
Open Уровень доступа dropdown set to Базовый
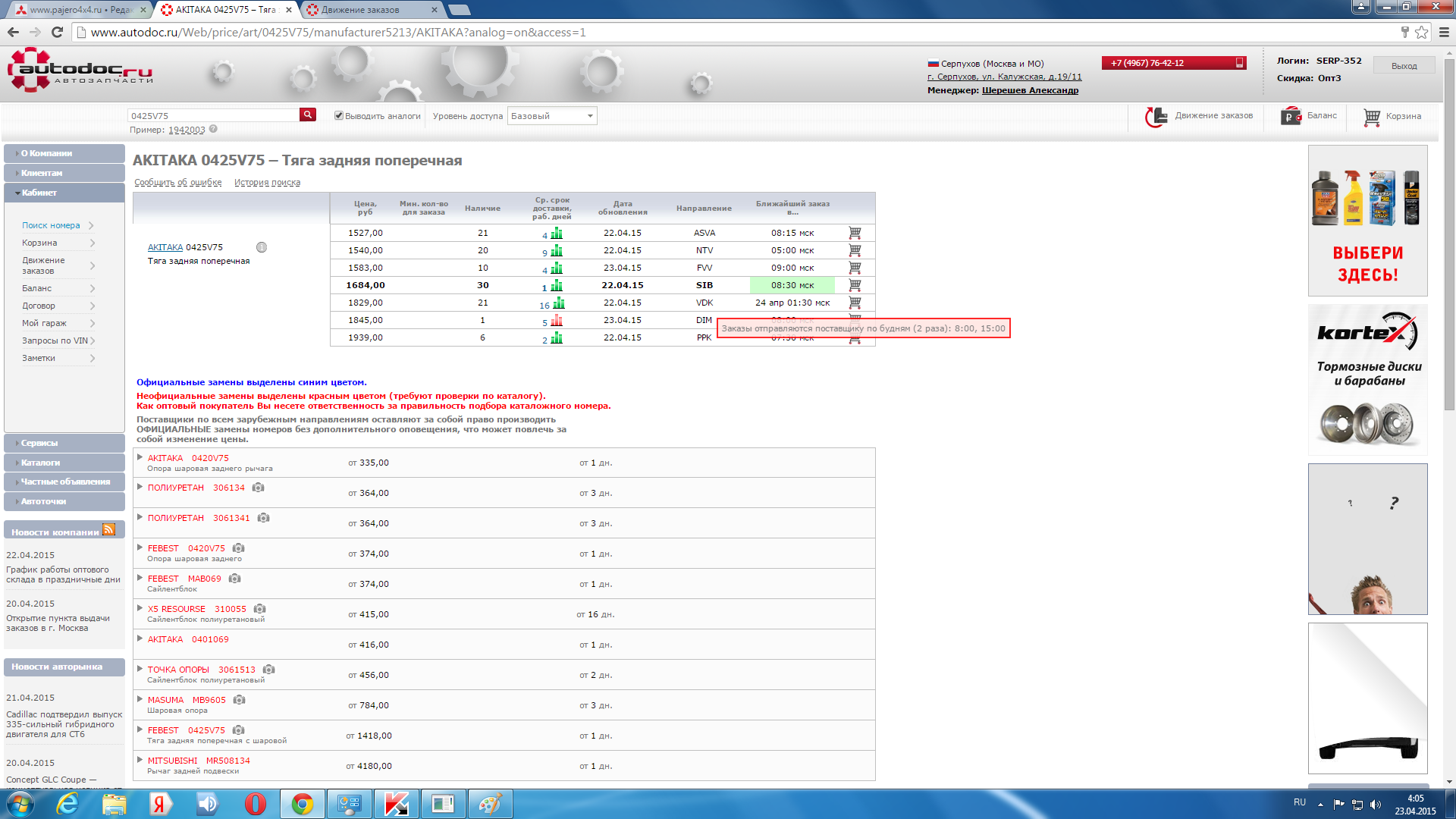coord(552,116)
